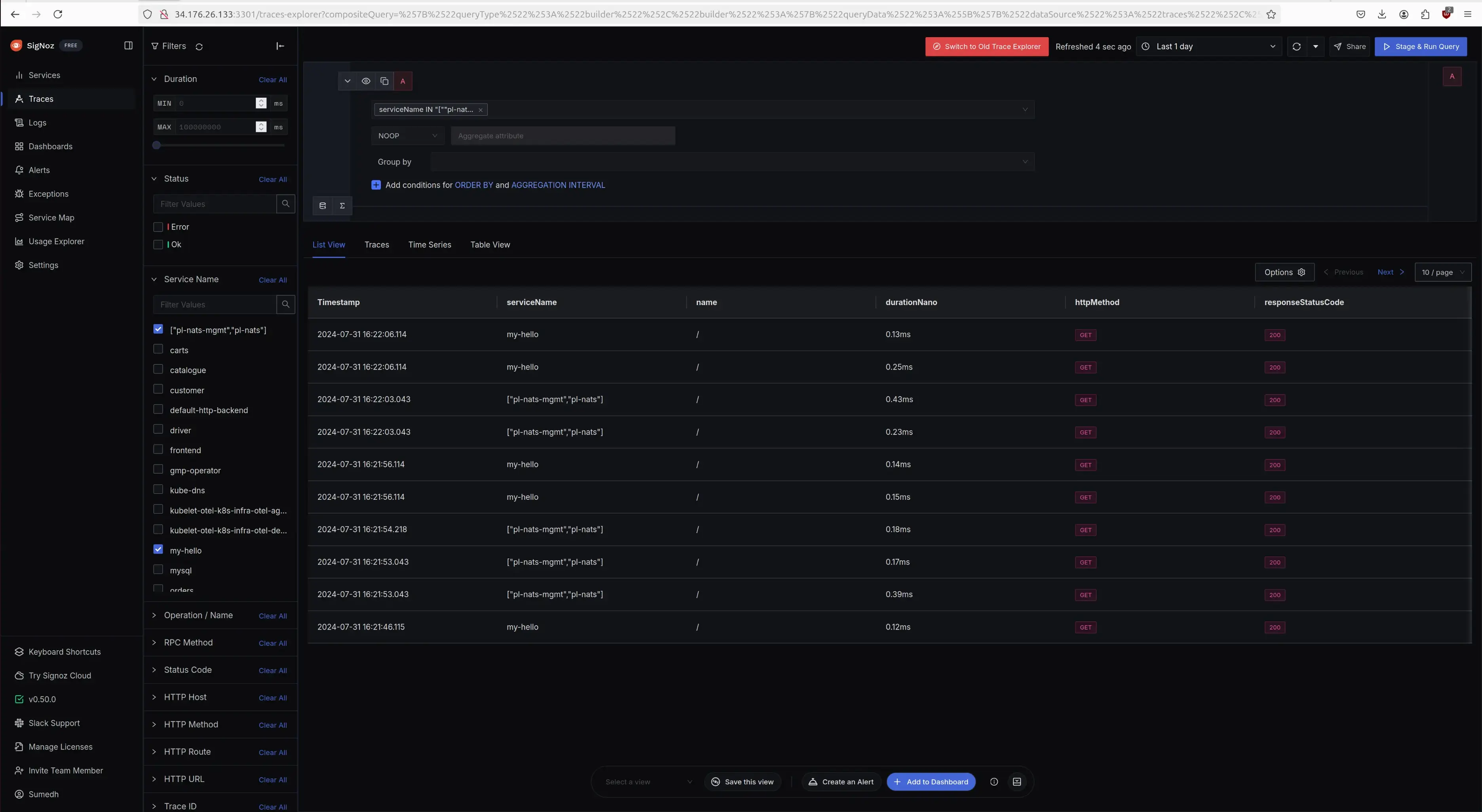Toggle the sidebar collapse icon

(128, 46)
